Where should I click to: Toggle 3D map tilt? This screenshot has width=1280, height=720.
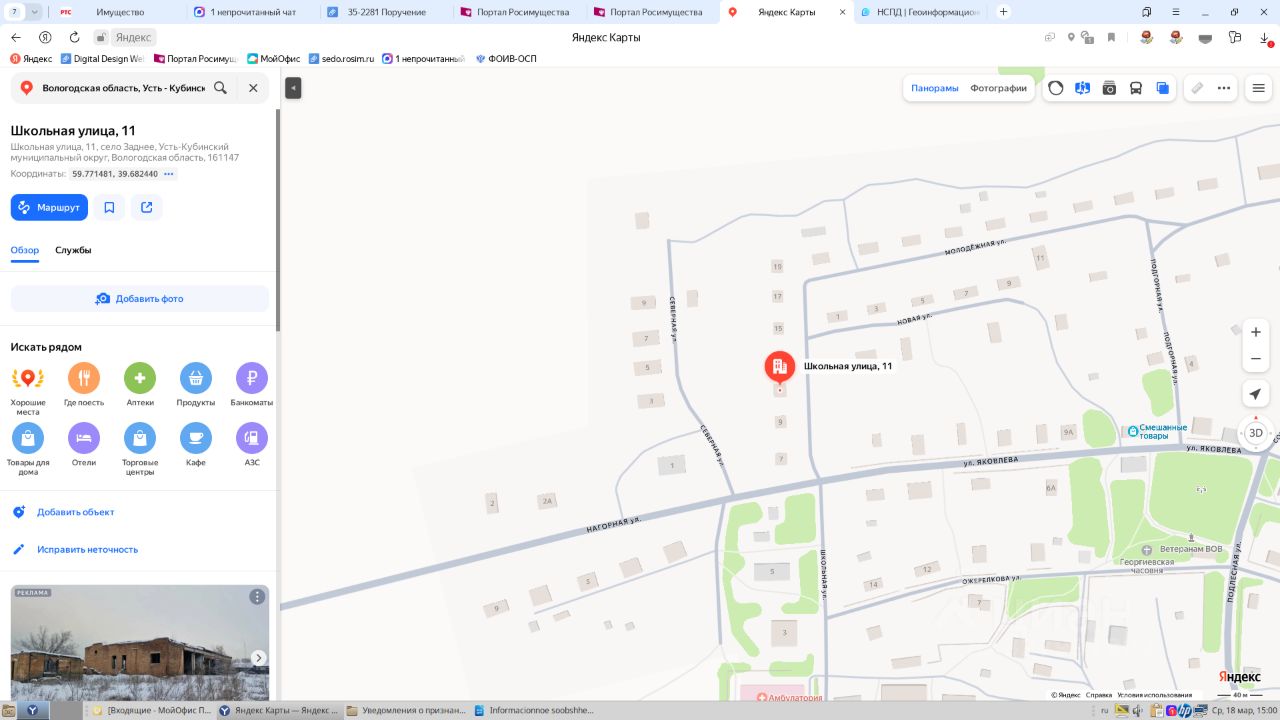1256,433
